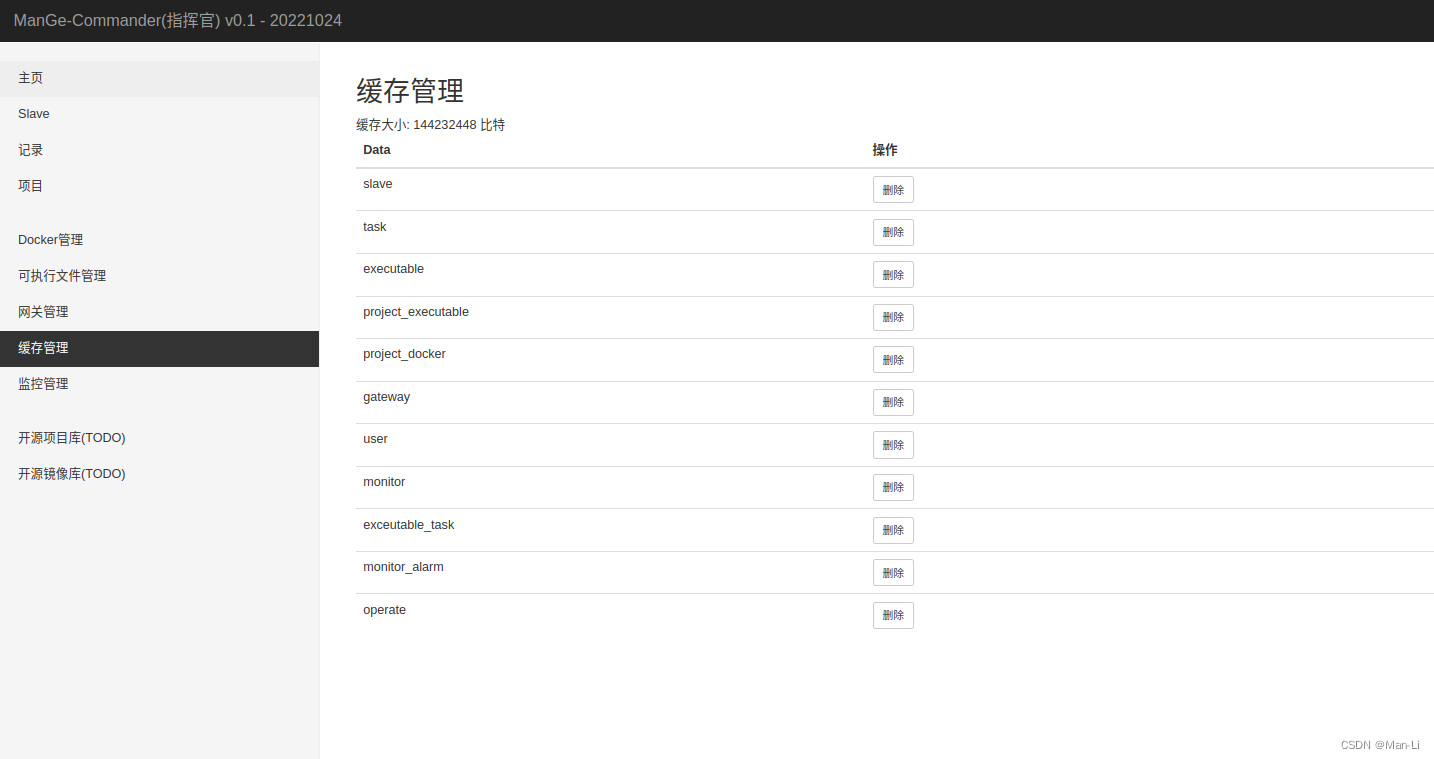The image size is (1434, 759).
Task: Delete the operate cache entry
Action: pos(893,615)
